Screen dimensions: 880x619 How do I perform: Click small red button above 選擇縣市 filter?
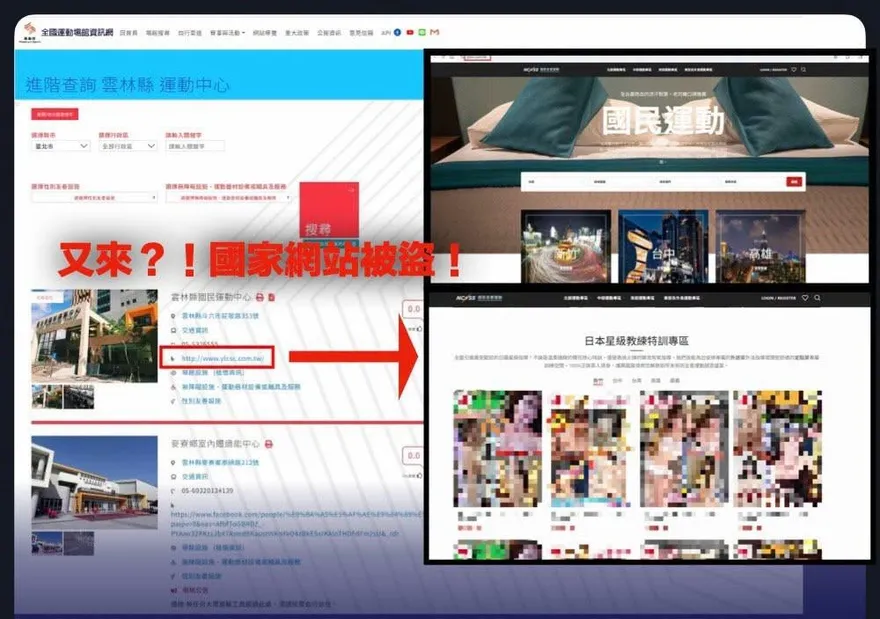[x=55, y=114]
